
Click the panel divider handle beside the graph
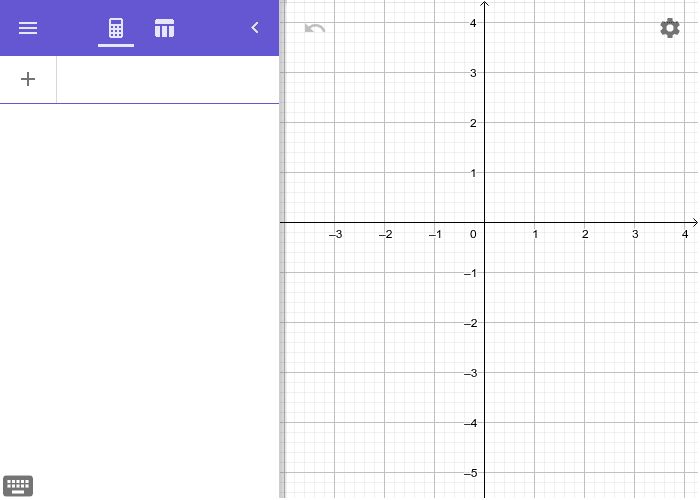[x=282, y=250]
